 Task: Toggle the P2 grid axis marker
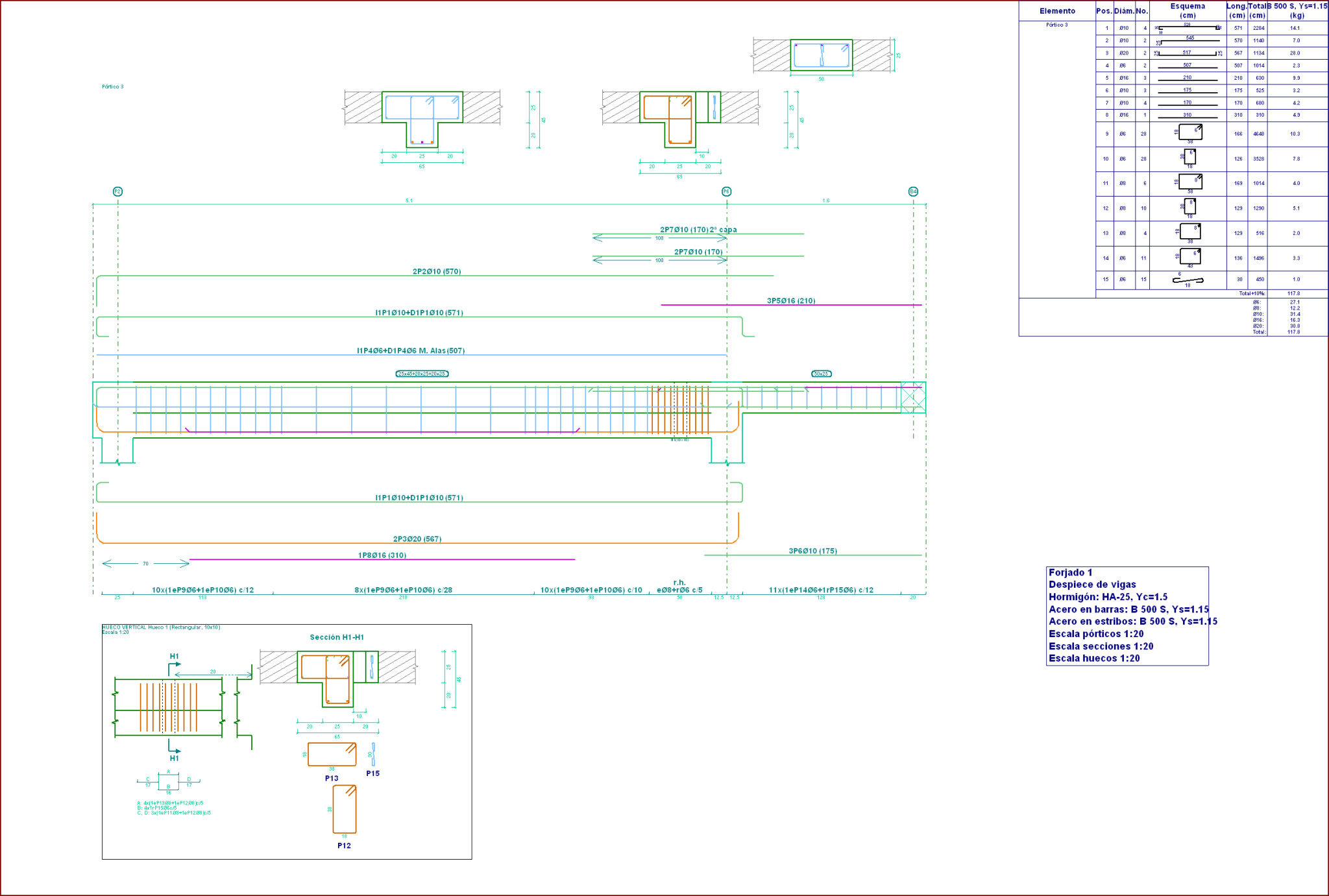(117, 190)
